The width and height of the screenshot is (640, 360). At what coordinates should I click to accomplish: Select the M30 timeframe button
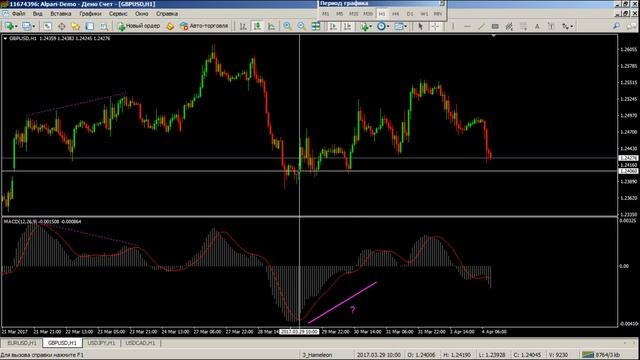(368, 14)
